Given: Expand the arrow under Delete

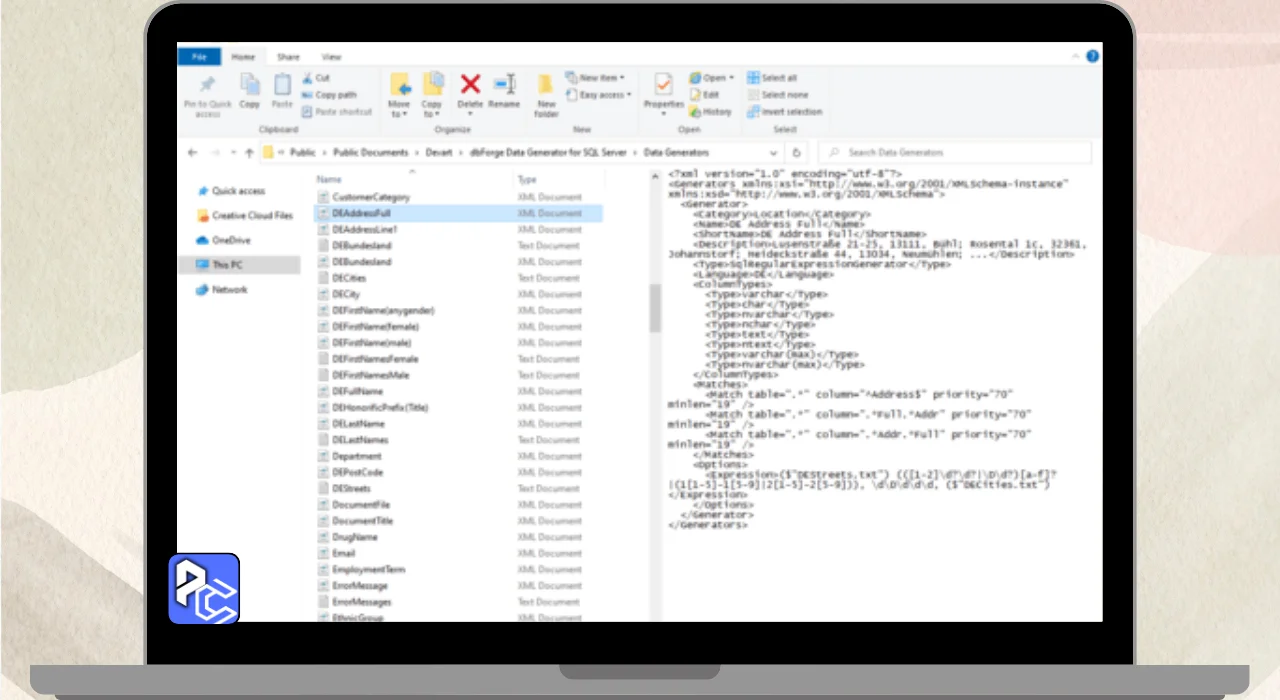Looking at the screenshot, I should (x=470, y=113).
